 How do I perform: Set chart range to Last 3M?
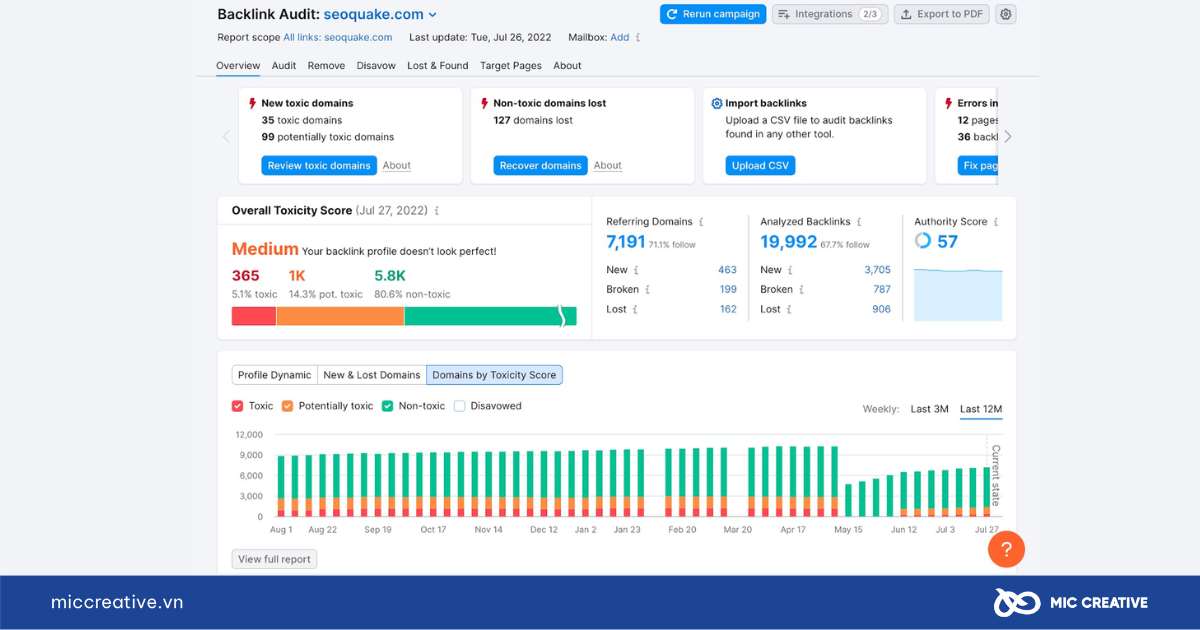pos(929,409)
